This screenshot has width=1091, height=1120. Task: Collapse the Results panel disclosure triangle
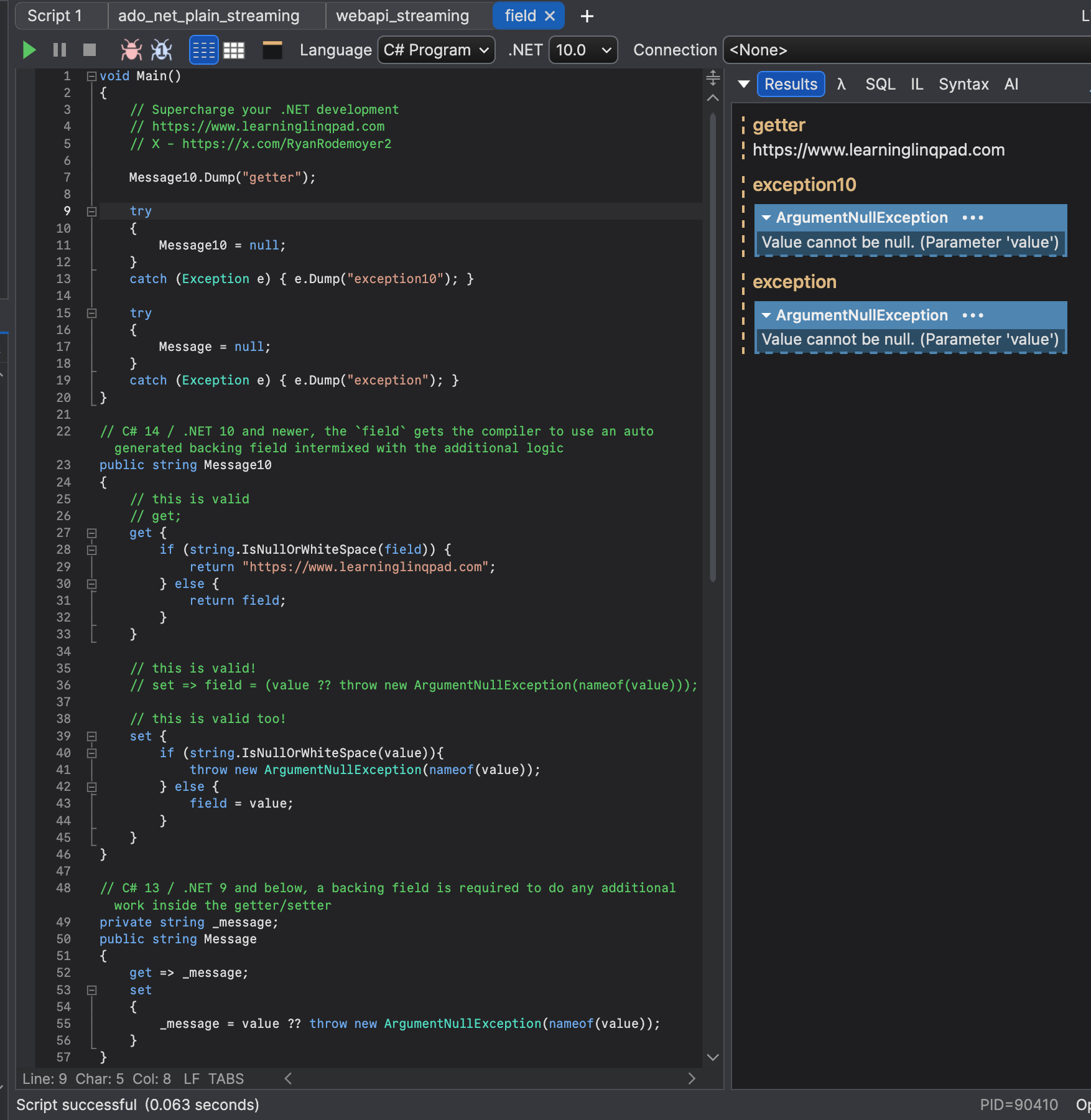click(x=744, y=84)
